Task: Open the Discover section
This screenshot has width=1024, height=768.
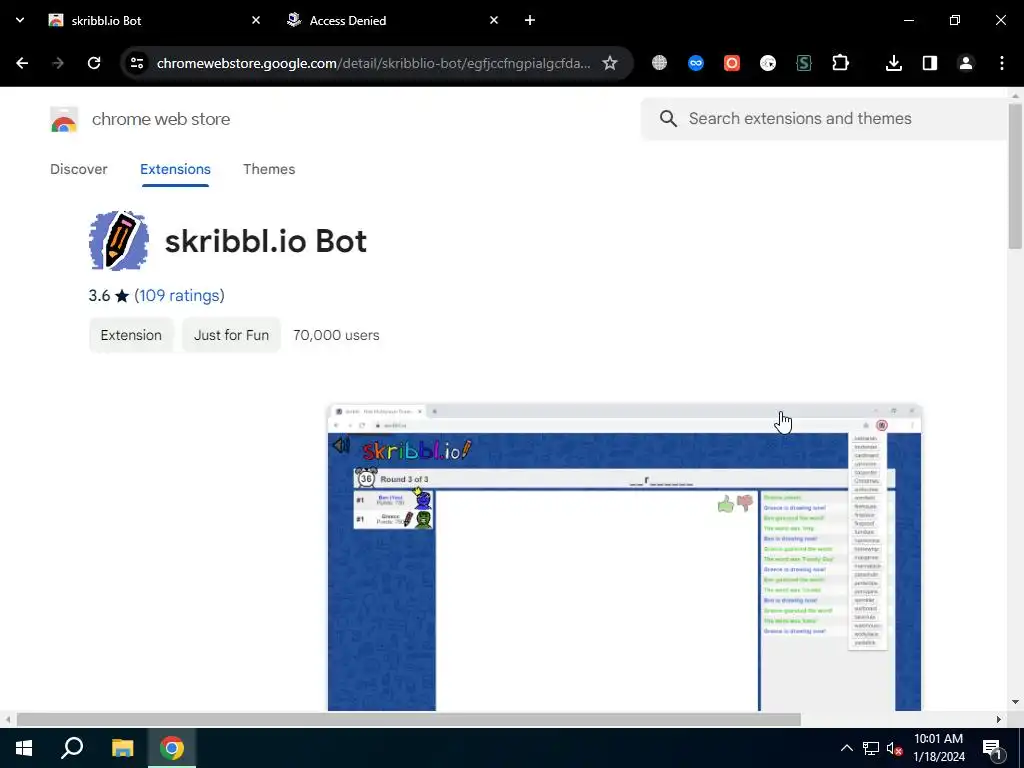Action: [78, 169]
